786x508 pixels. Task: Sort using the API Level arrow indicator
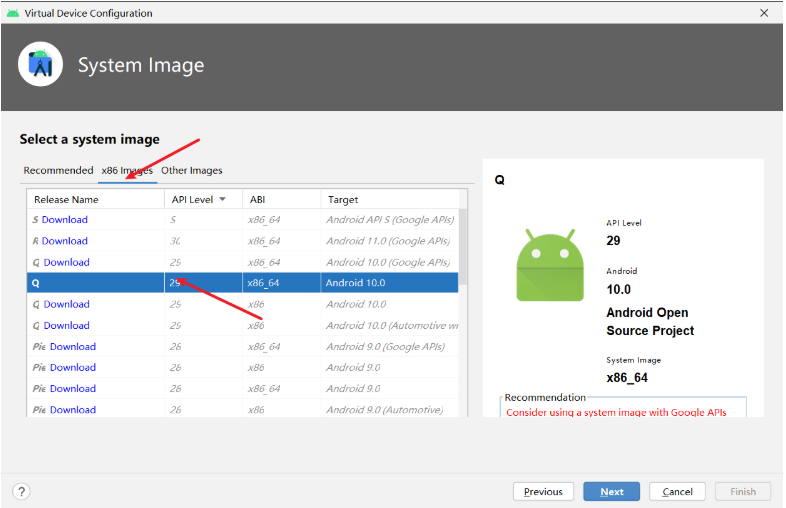222,199
